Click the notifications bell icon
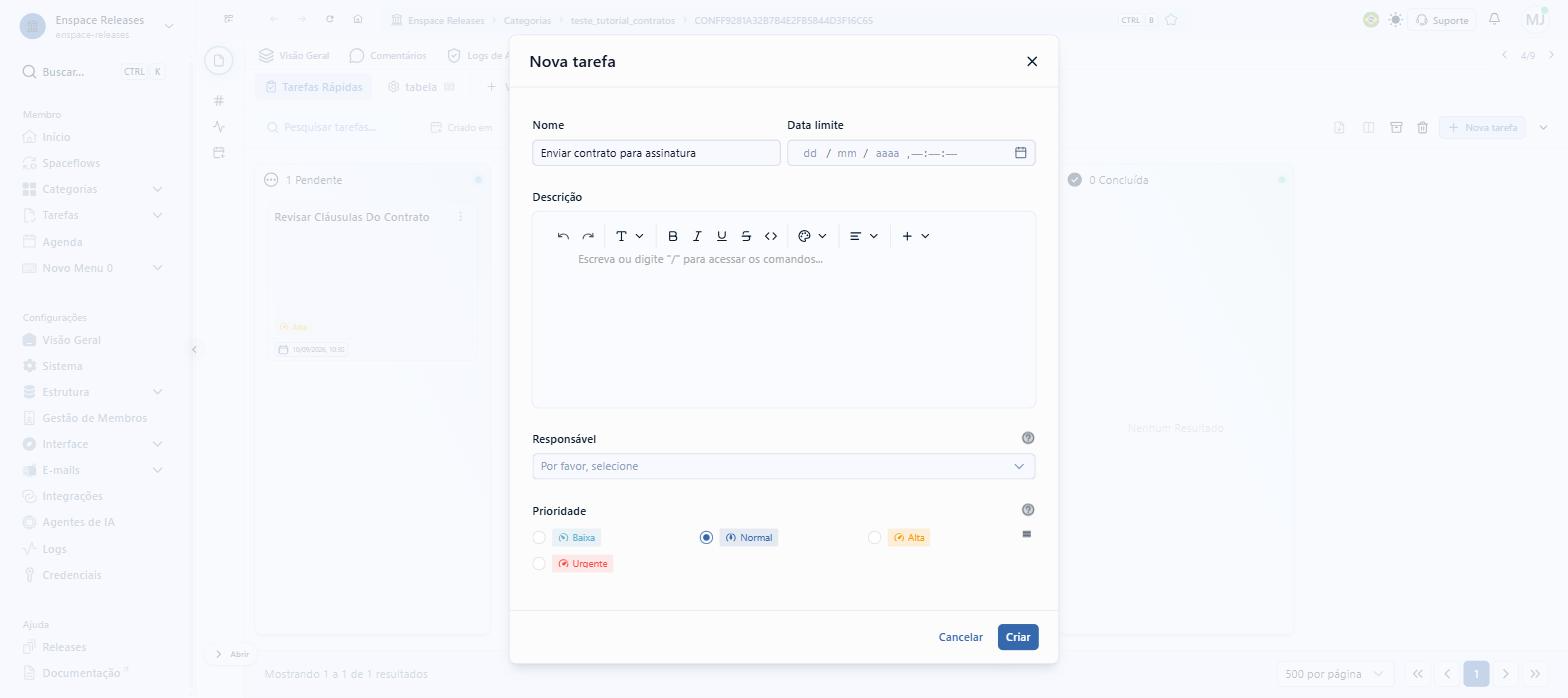This screenshot has width=1568, height=698. 1494,19
